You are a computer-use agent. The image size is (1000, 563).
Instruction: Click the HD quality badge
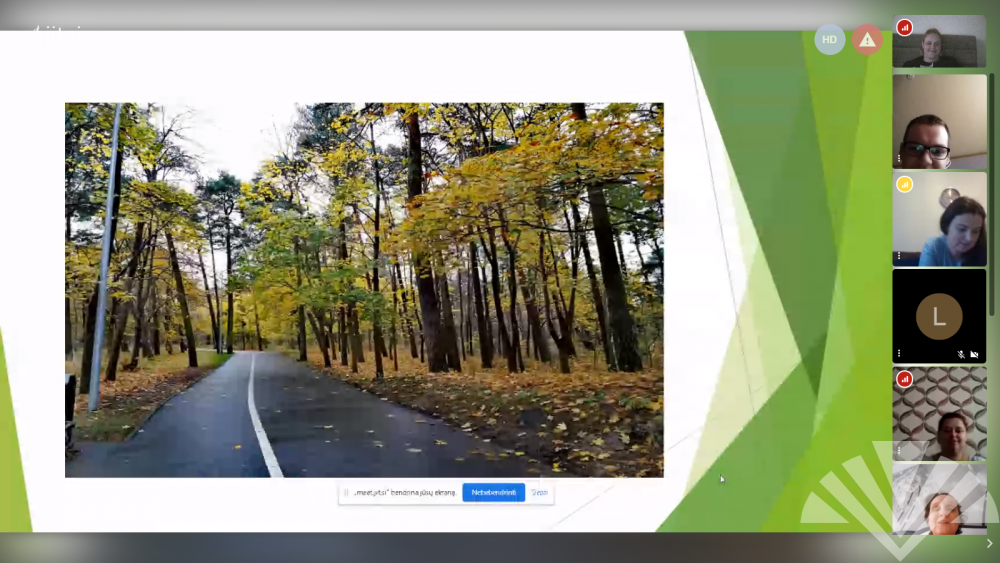point(829,40)
